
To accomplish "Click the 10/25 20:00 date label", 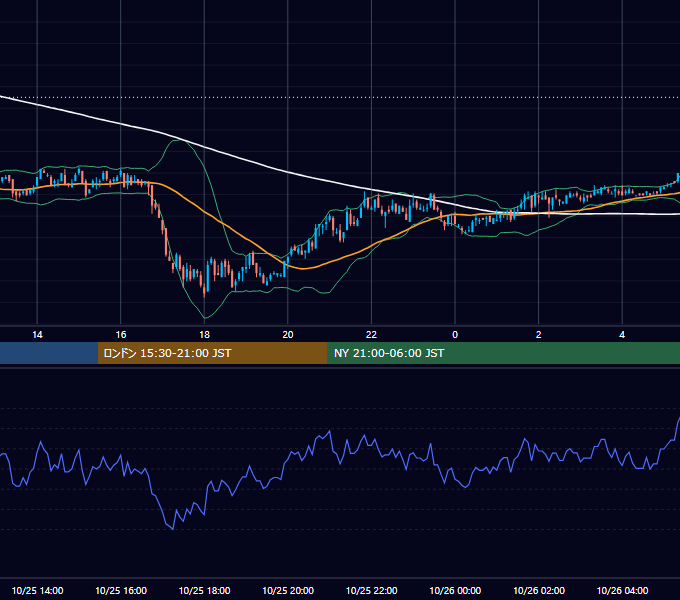I will [x=288, y=590].
